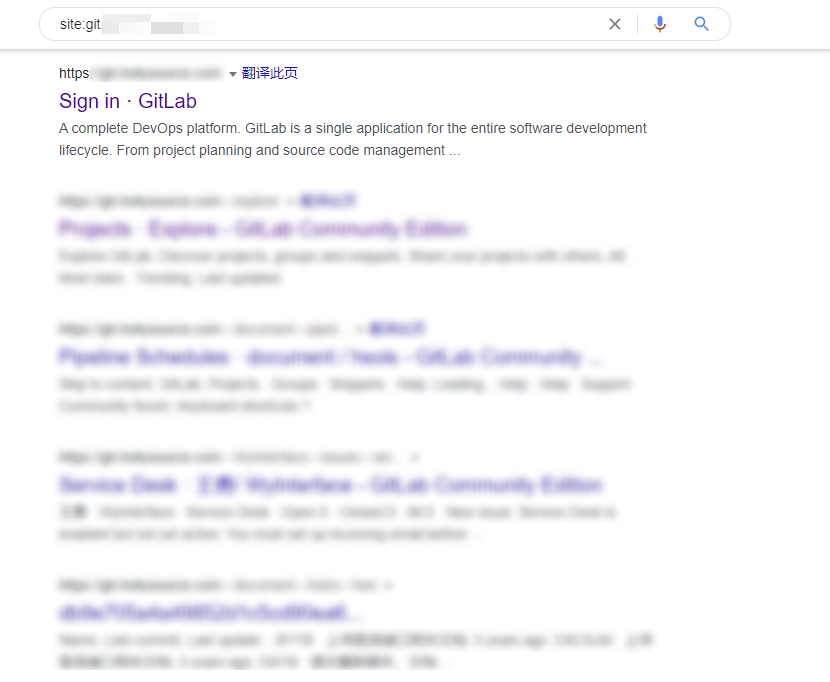The image size is (830, 682).
Task: Click the https breadcrumb above Sign in GitLab
Action: click(x=74, y=73)
